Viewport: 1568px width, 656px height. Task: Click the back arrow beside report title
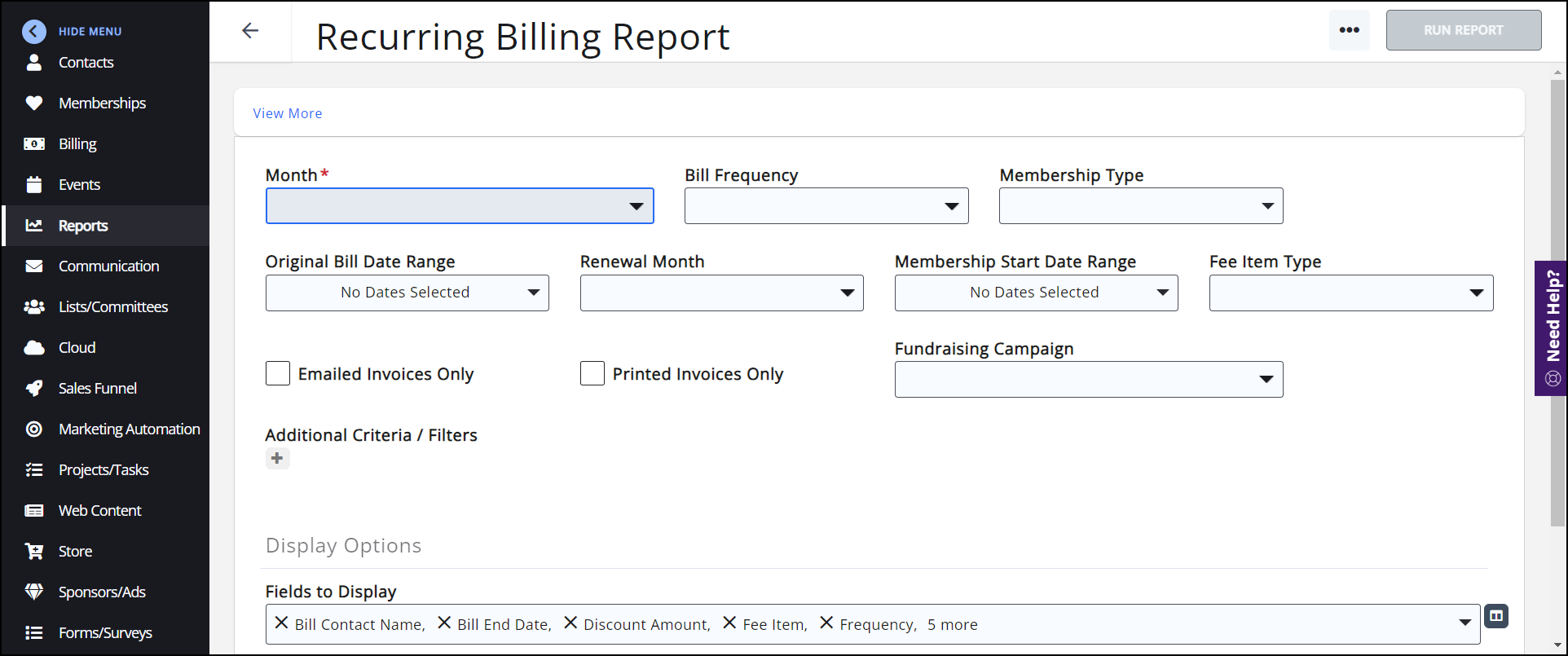[x=250, y=31]
